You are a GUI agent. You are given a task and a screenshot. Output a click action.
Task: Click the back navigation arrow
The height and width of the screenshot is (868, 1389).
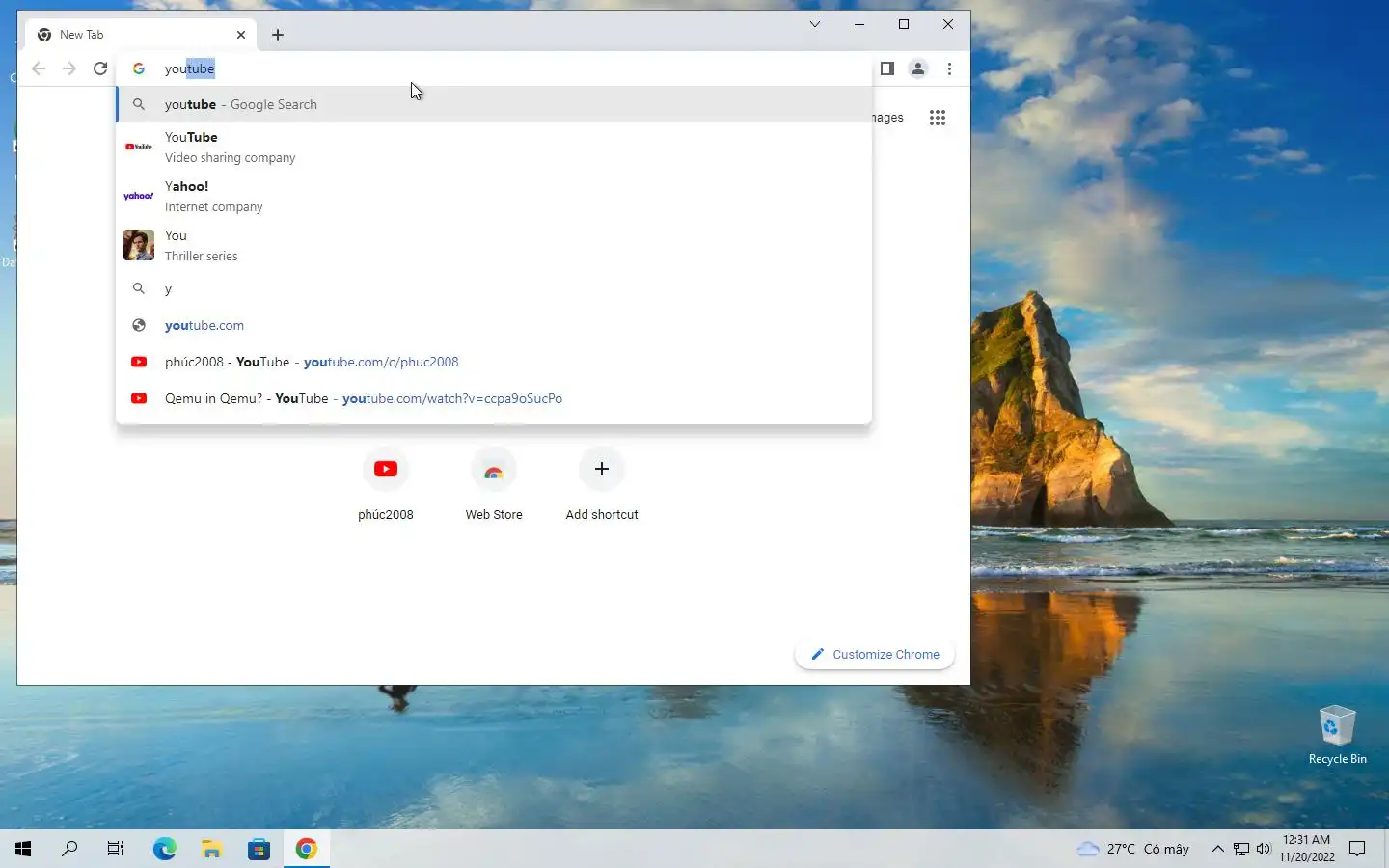[x=39, y=68]
